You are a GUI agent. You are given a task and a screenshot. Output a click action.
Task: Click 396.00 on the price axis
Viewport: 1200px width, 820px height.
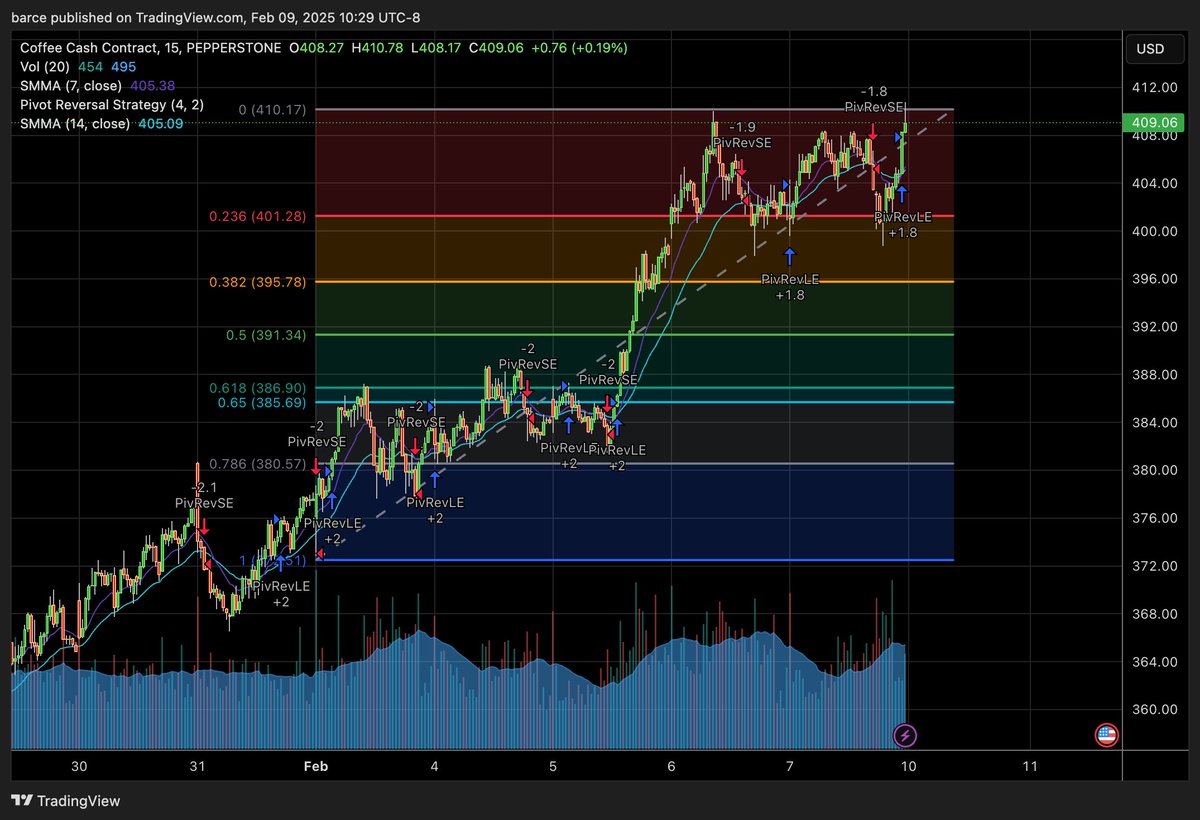pos(1155,279)
